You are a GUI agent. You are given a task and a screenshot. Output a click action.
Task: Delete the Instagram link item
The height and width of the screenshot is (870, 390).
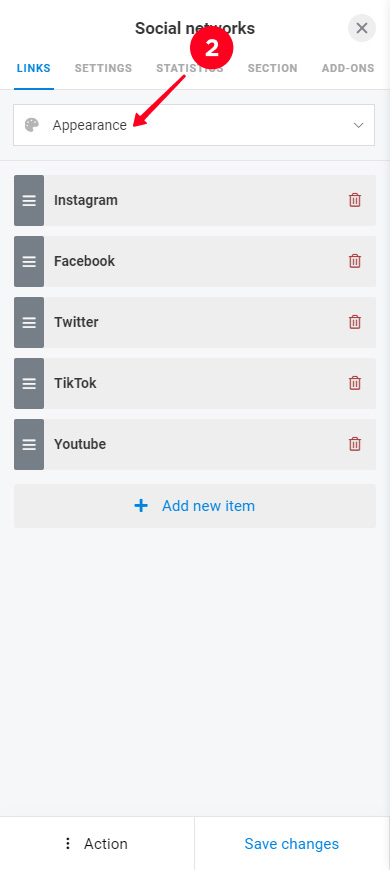(x=355, y=200)
